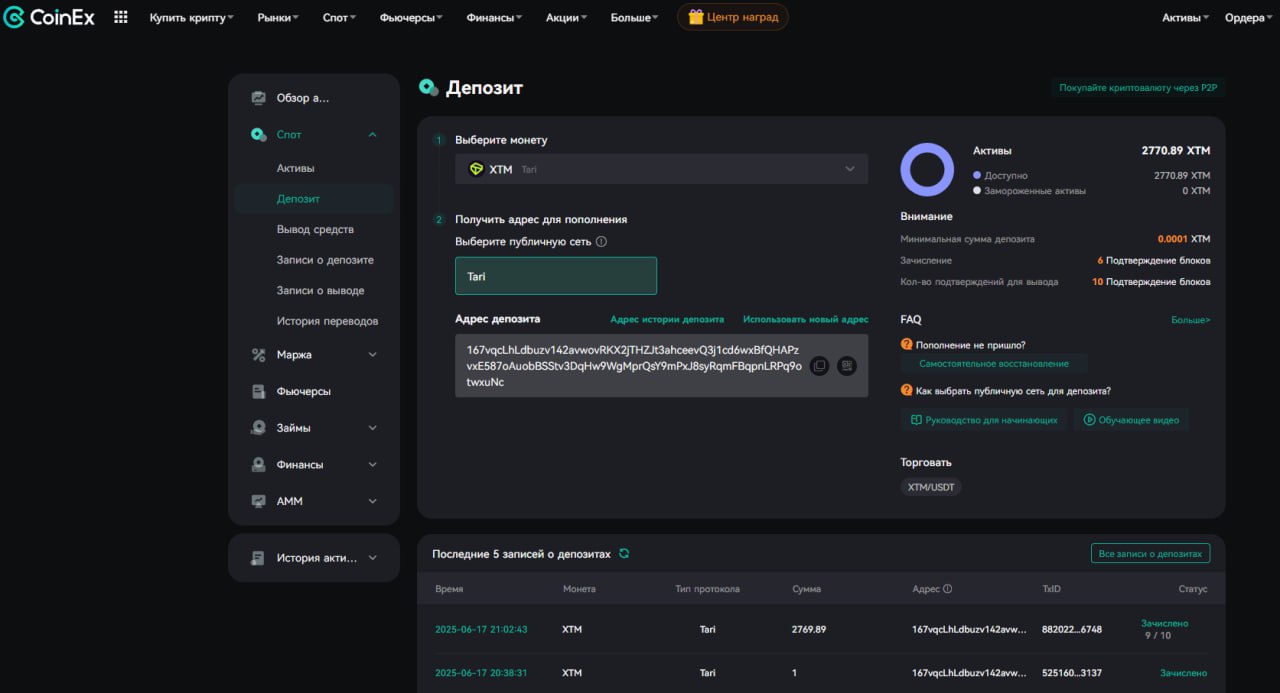The width and height of the screenshot is (1280, 693).
Task: Open Больше link in FAQ
Action: (x=1191, y=320)
